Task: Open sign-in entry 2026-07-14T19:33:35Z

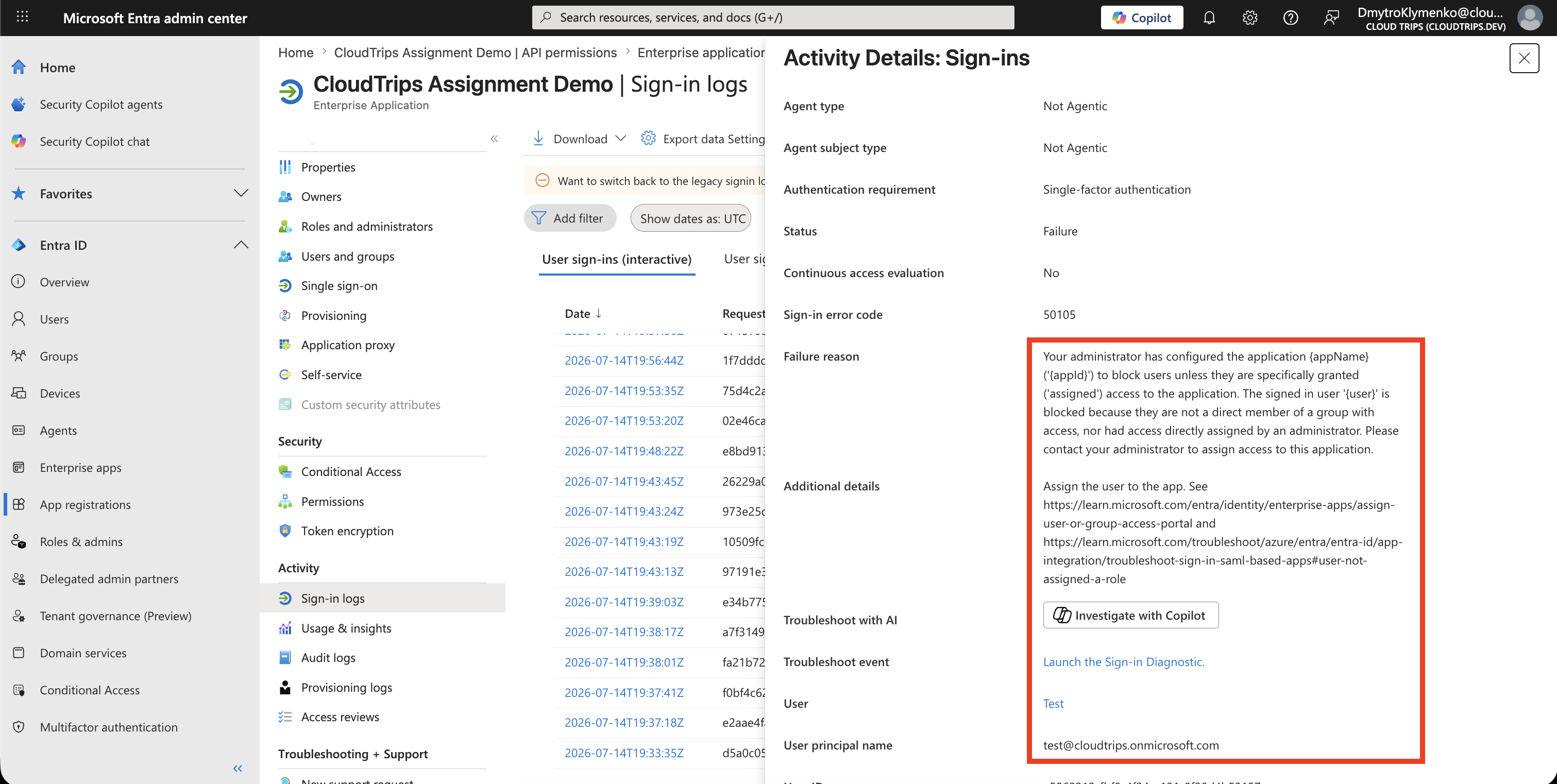Action: point(624,753)
